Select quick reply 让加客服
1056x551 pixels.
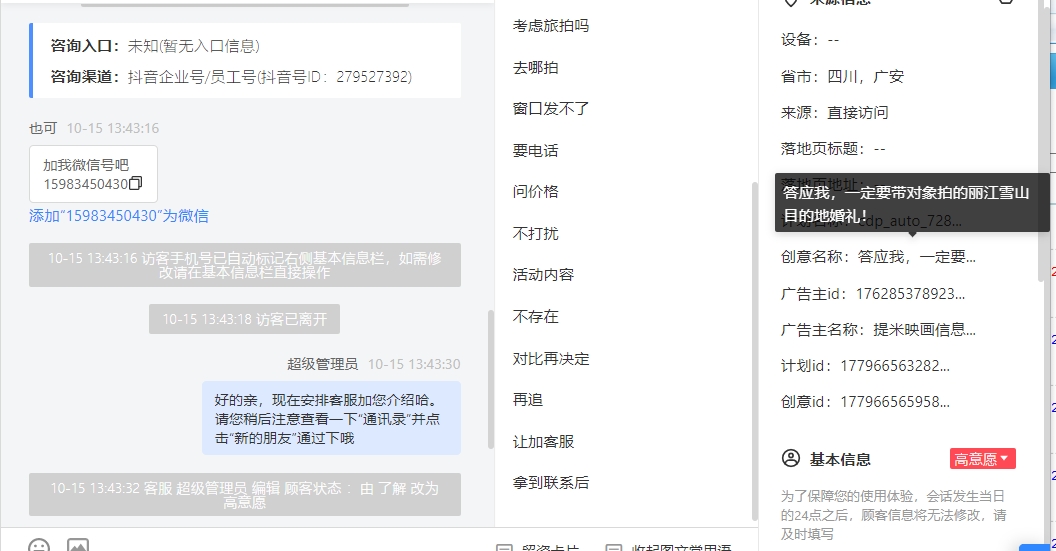tap(543, 441)
